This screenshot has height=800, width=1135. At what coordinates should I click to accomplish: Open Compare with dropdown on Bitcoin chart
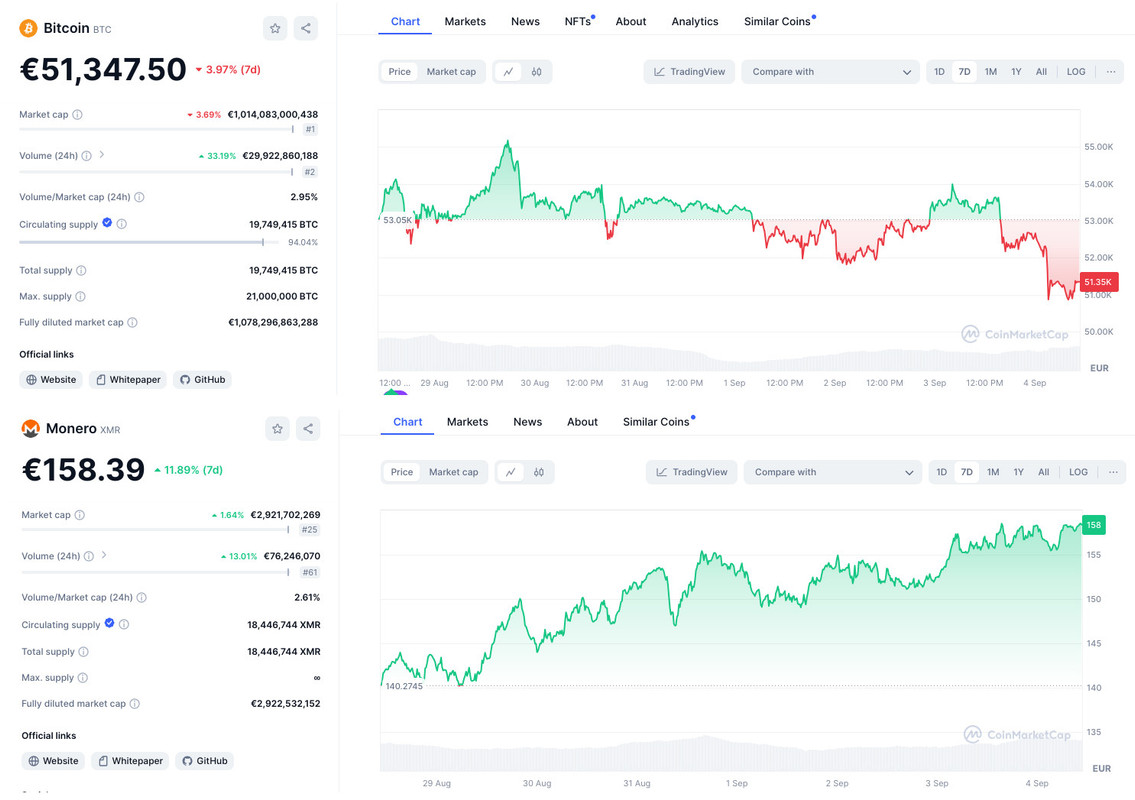(830, 72)
